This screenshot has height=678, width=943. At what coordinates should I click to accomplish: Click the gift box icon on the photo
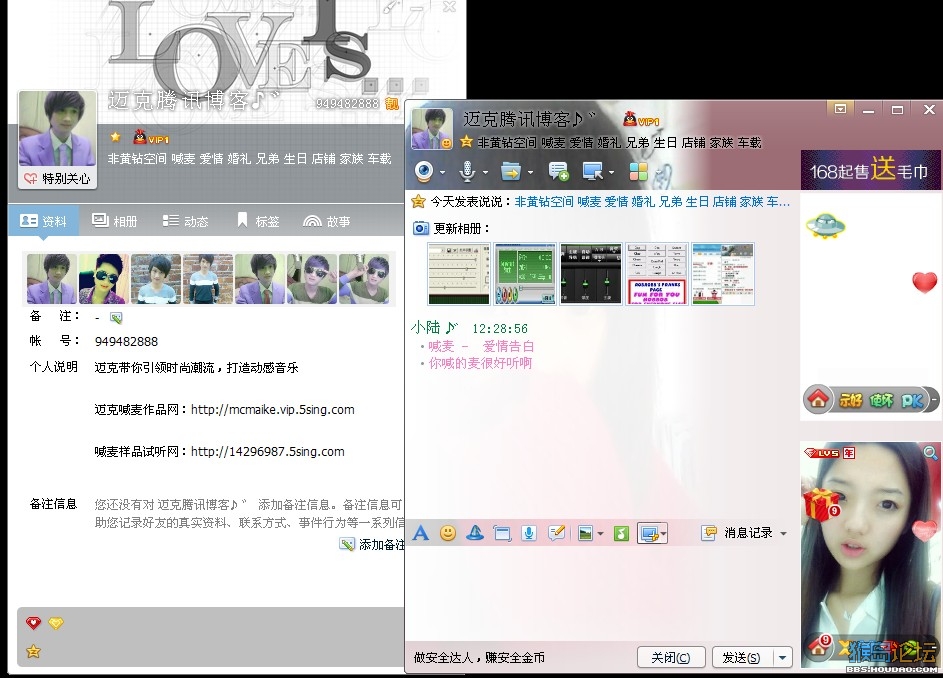click(820, 504)
